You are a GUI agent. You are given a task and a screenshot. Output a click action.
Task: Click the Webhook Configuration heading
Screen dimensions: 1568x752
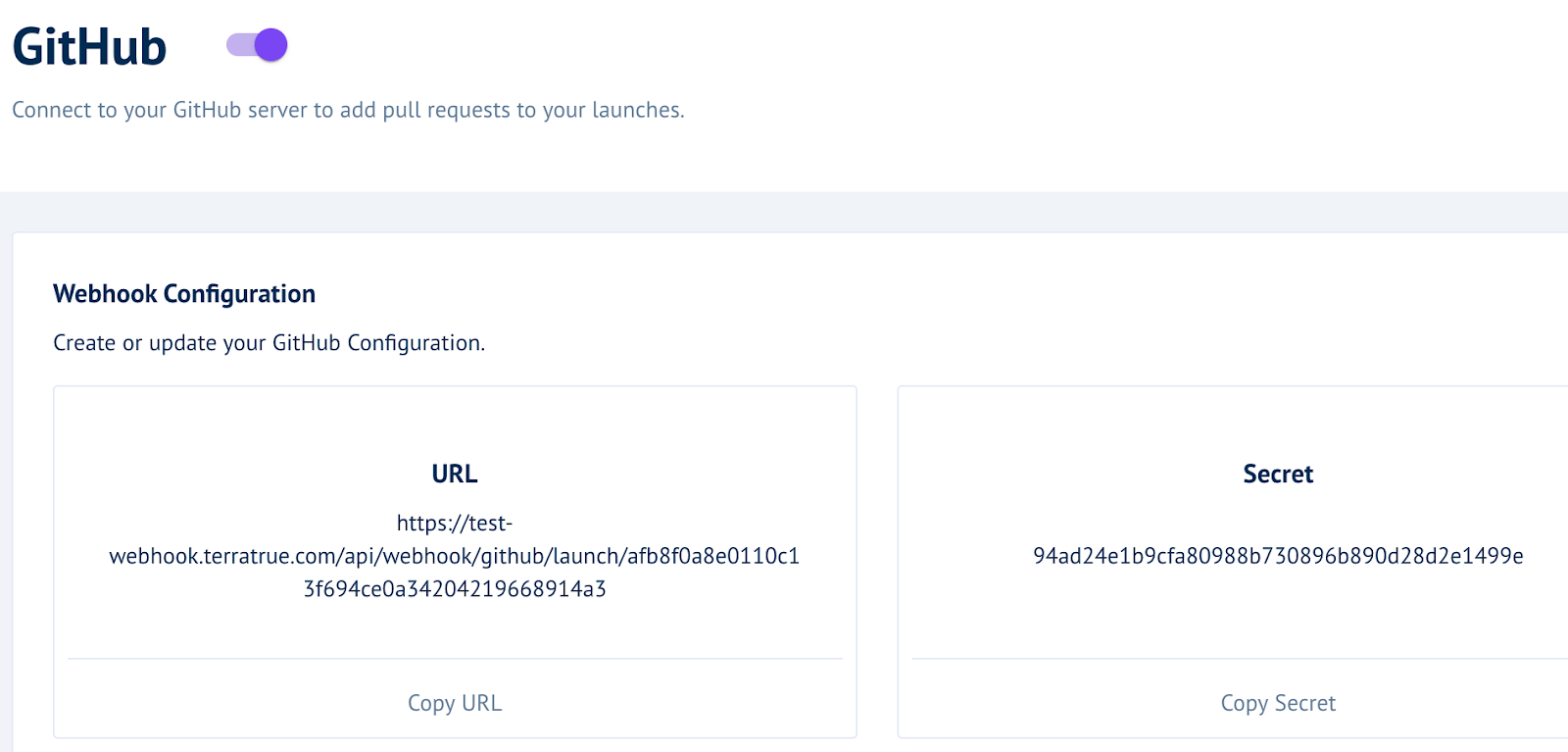pos(184,294)
